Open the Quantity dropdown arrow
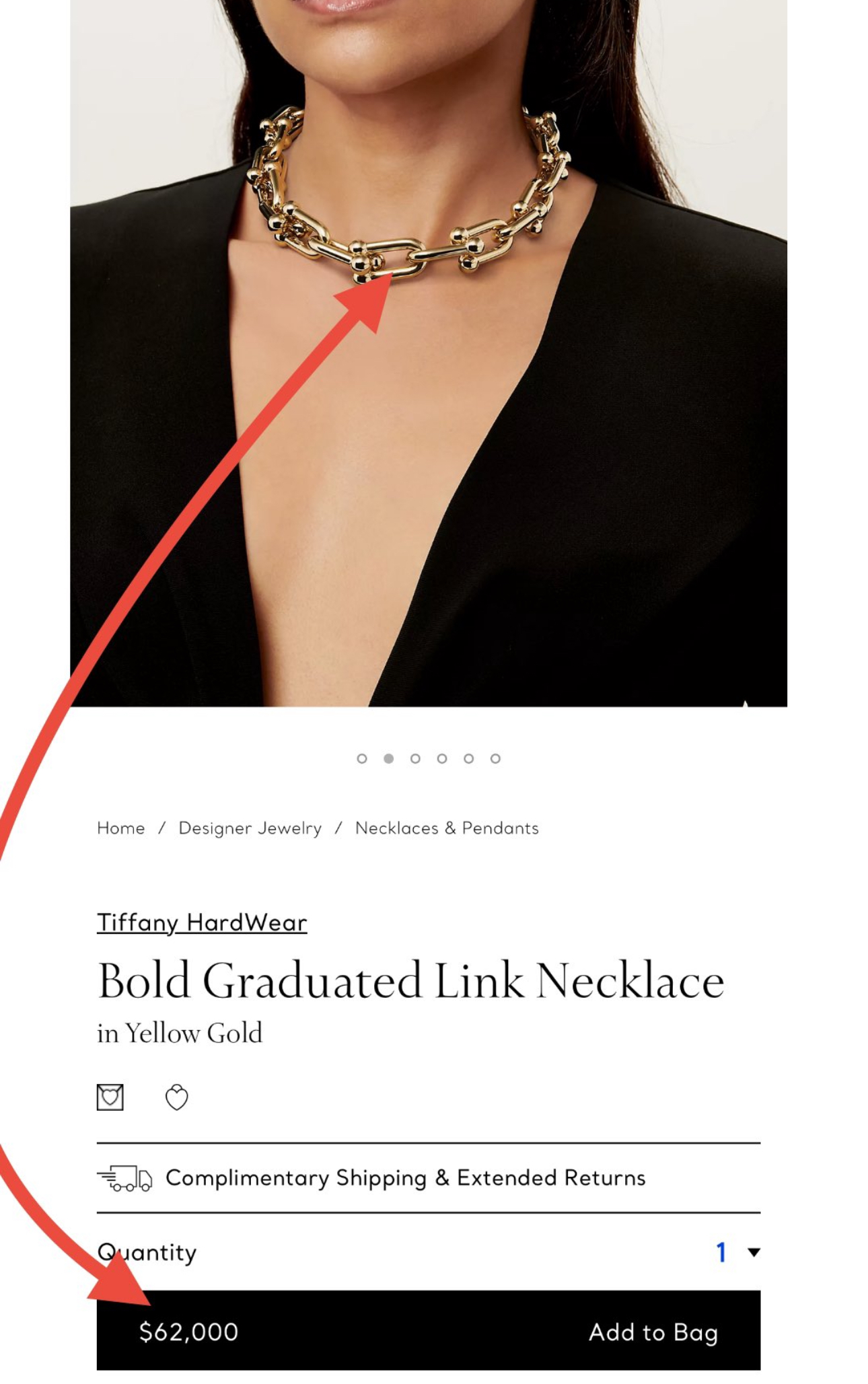This screenshot has height=1384, width=868. [754, 1252]
